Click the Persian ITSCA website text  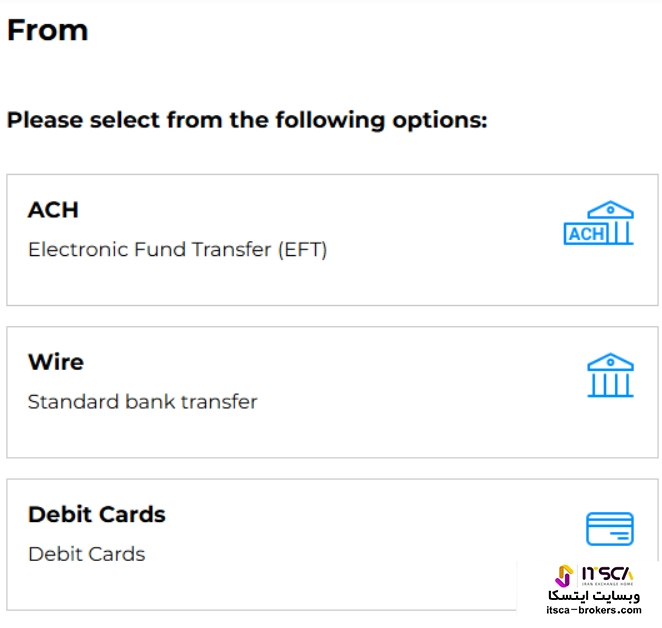click(594, 595)
